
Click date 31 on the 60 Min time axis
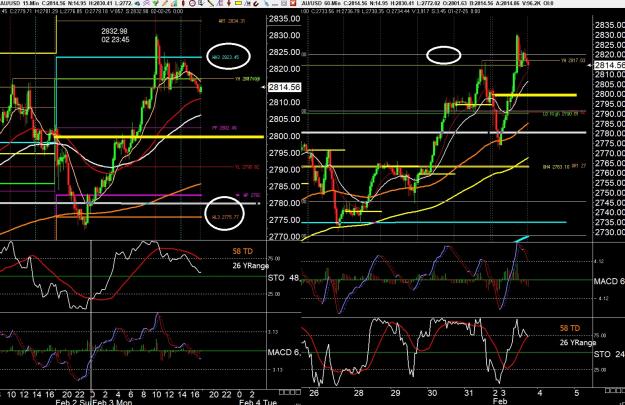point(468,393)
